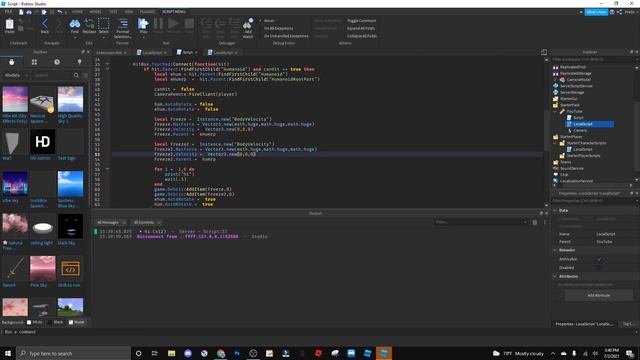The height and width of the screenshot is (360, 640).
Task: Open the Output filter dropdown arrow
Action: click(x=525, y=222)
